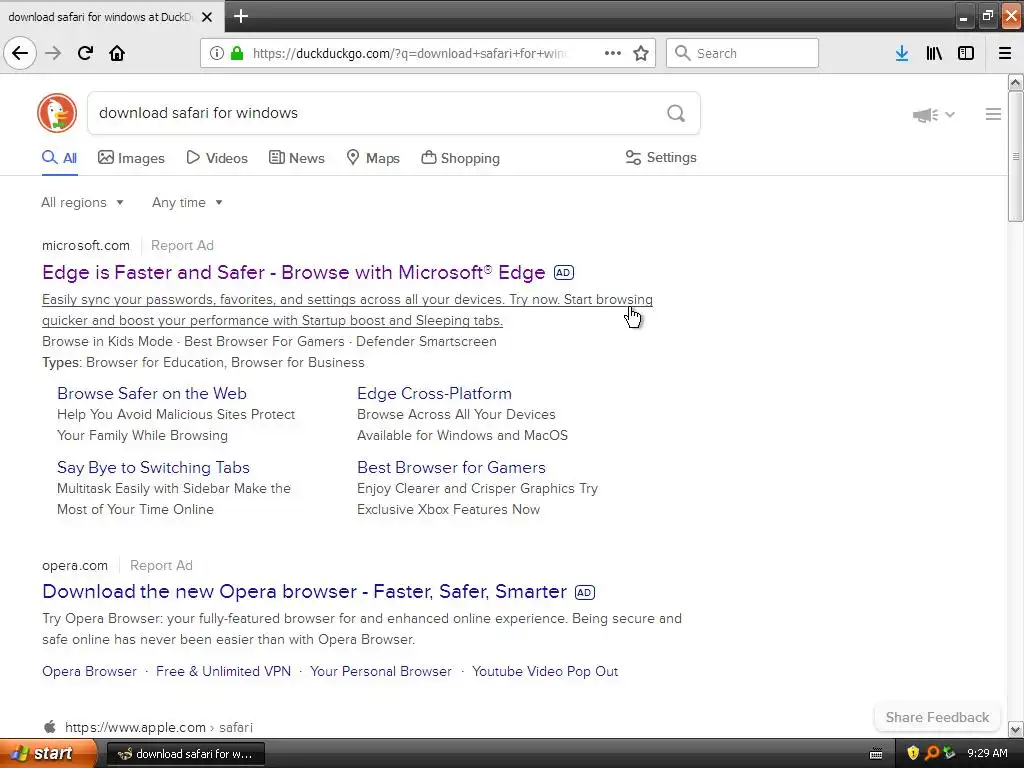Open the Windows start button

[x=48, y=753]
